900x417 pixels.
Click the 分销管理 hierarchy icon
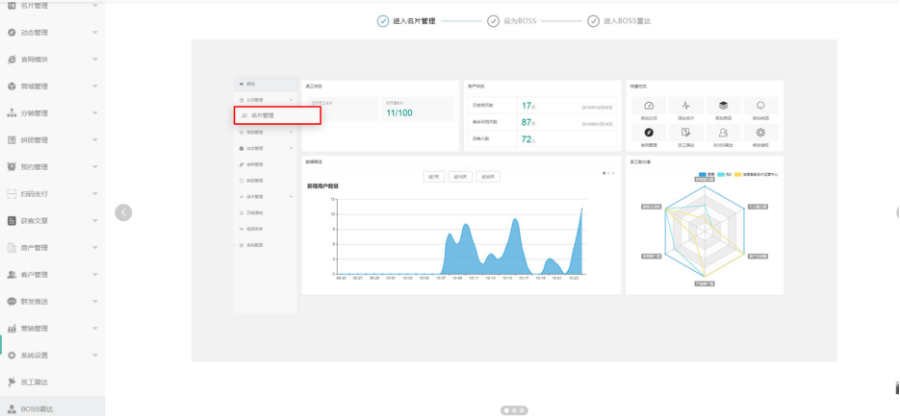click(12, 114)
